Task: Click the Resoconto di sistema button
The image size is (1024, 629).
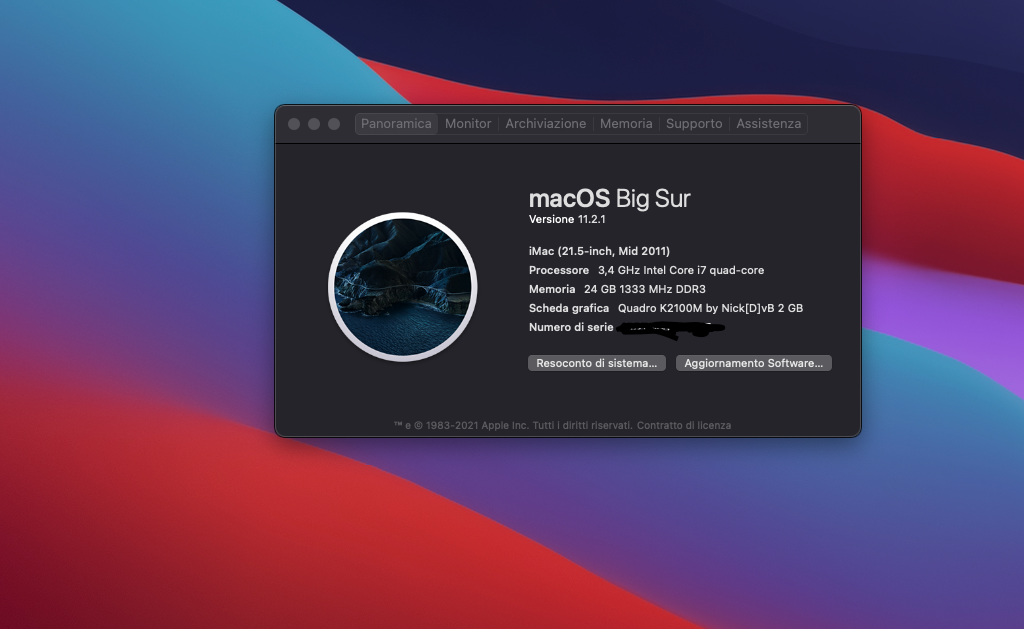Action: [597, 363]
